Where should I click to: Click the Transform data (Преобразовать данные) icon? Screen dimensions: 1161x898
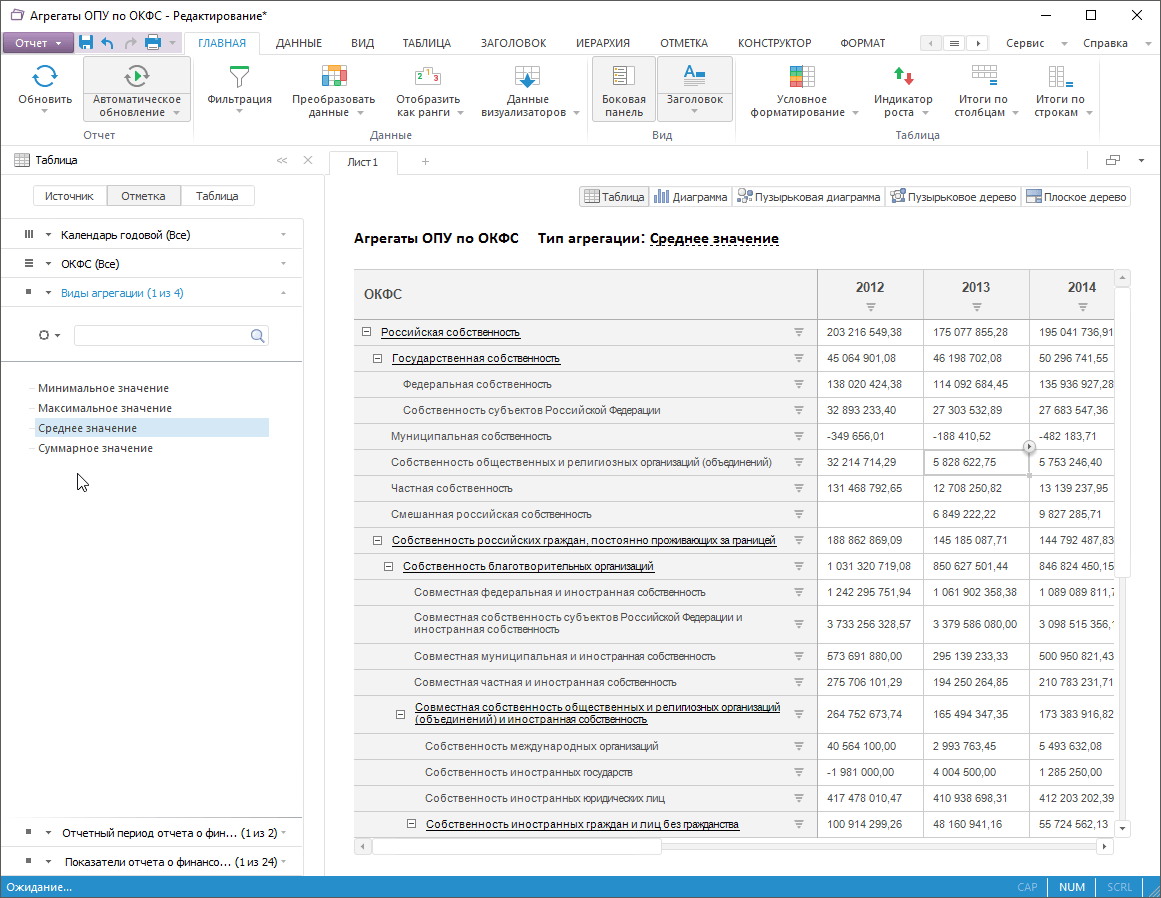[x=333, y=77]
